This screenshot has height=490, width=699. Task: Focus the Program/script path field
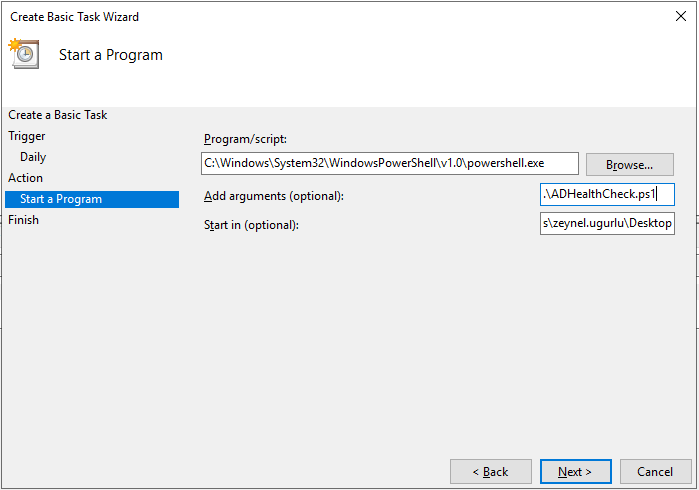pos(390,163)
